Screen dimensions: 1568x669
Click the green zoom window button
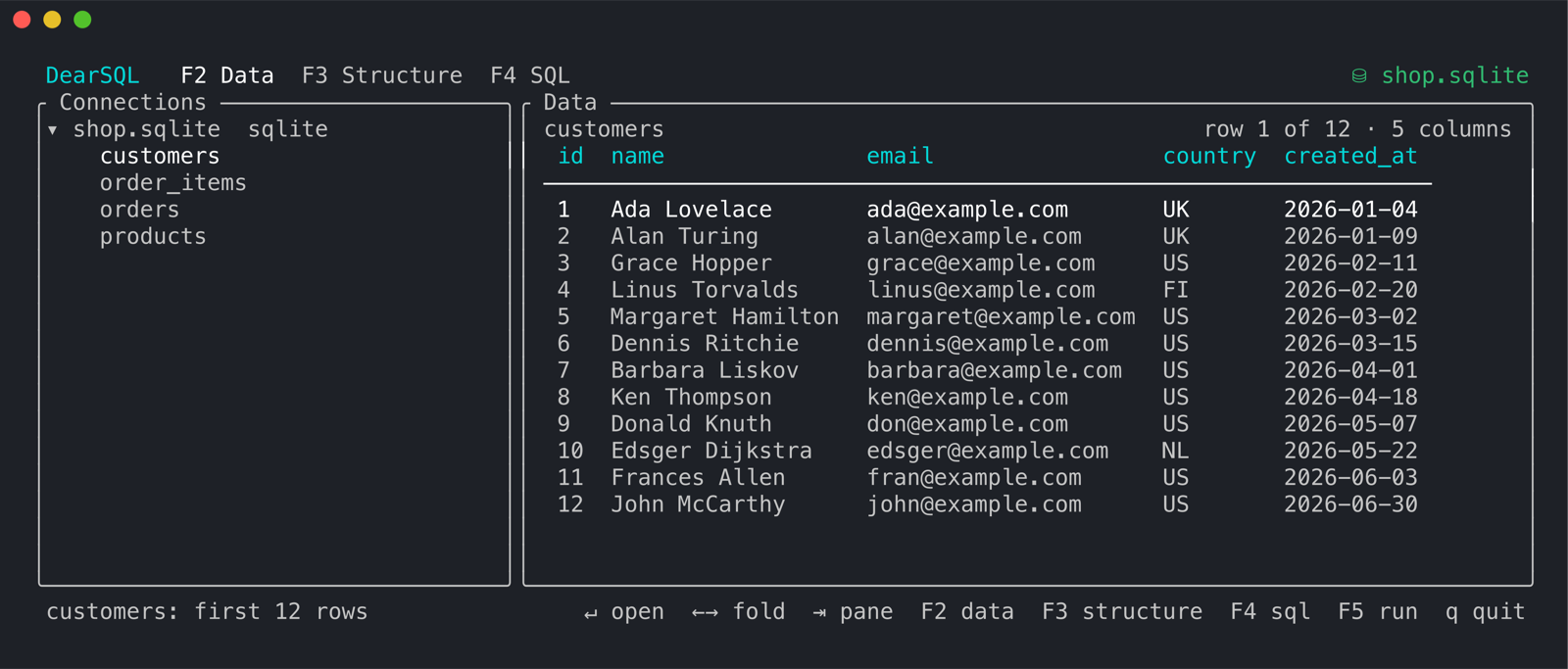tap(82, 20)
